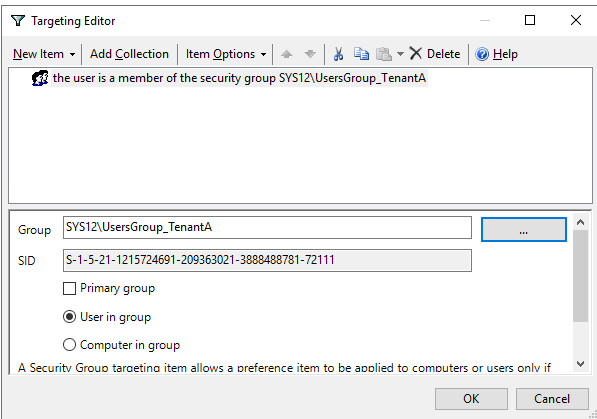Click Add Collection in the toolbar
The width and height of the screenshot is (597, 419).
click(x=129, y=54)
